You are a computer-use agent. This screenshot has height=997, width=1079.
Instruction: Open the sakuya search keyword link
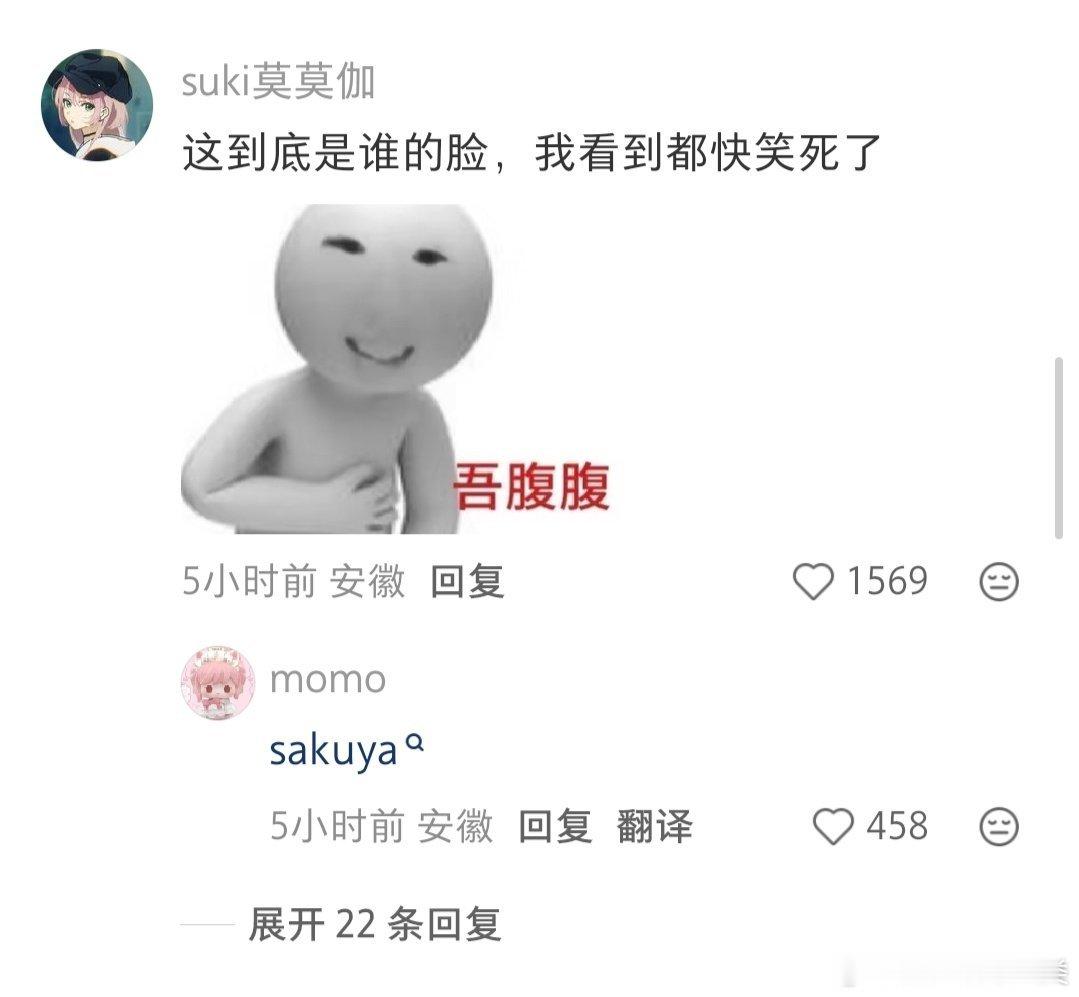coord(333,751)
